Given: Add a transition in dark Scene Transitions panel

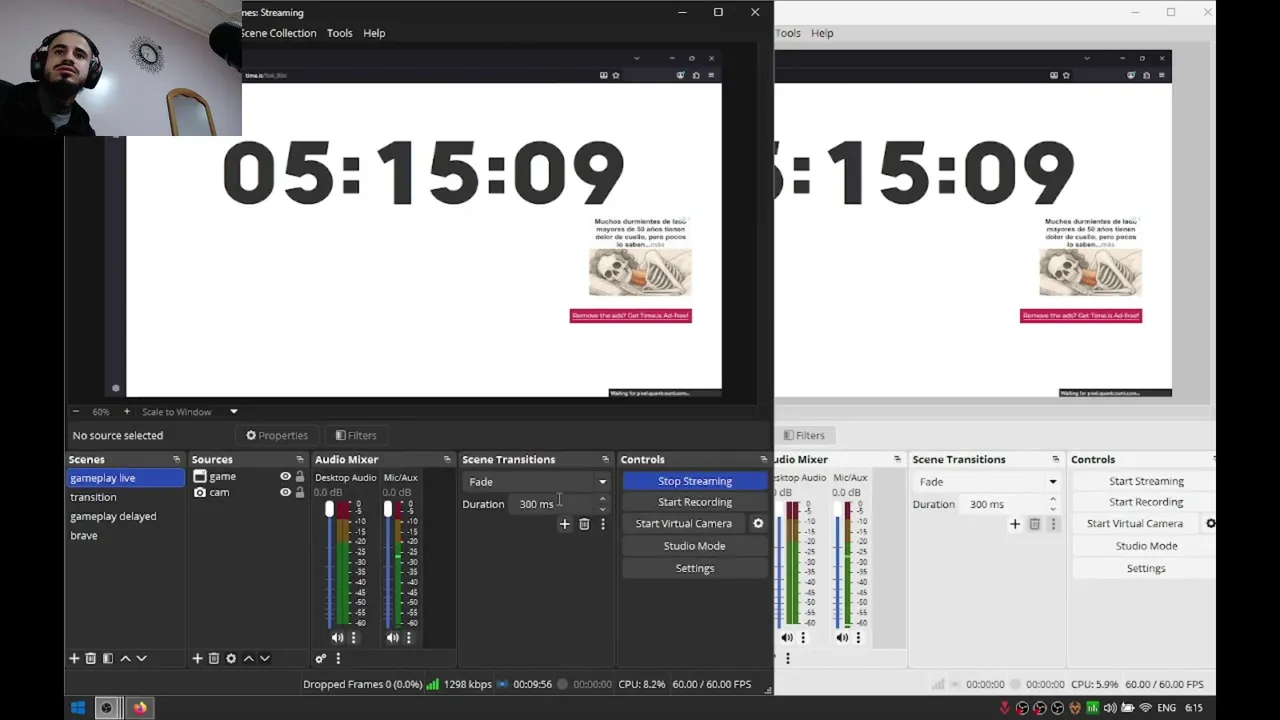Looking at the screenshot, I should (565, 524).
